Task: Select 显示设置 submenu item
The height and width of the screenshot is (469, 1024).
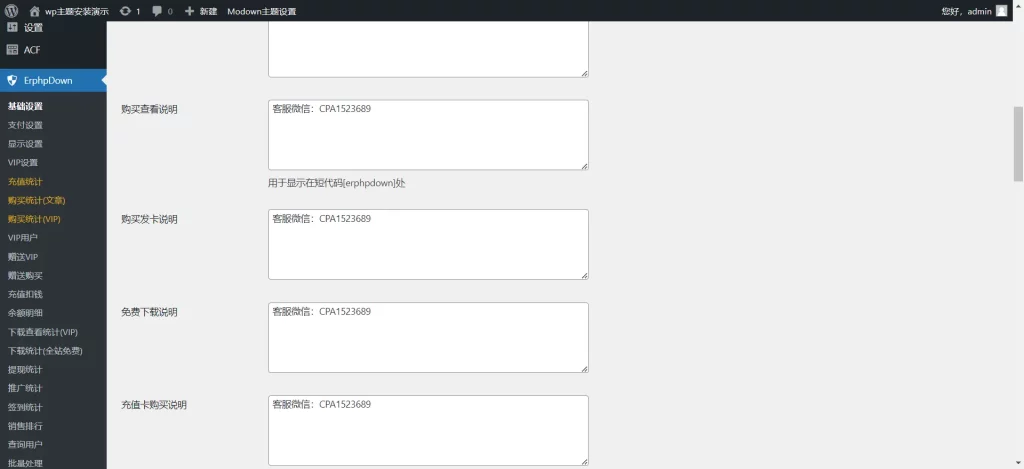Action: (25, 144)
